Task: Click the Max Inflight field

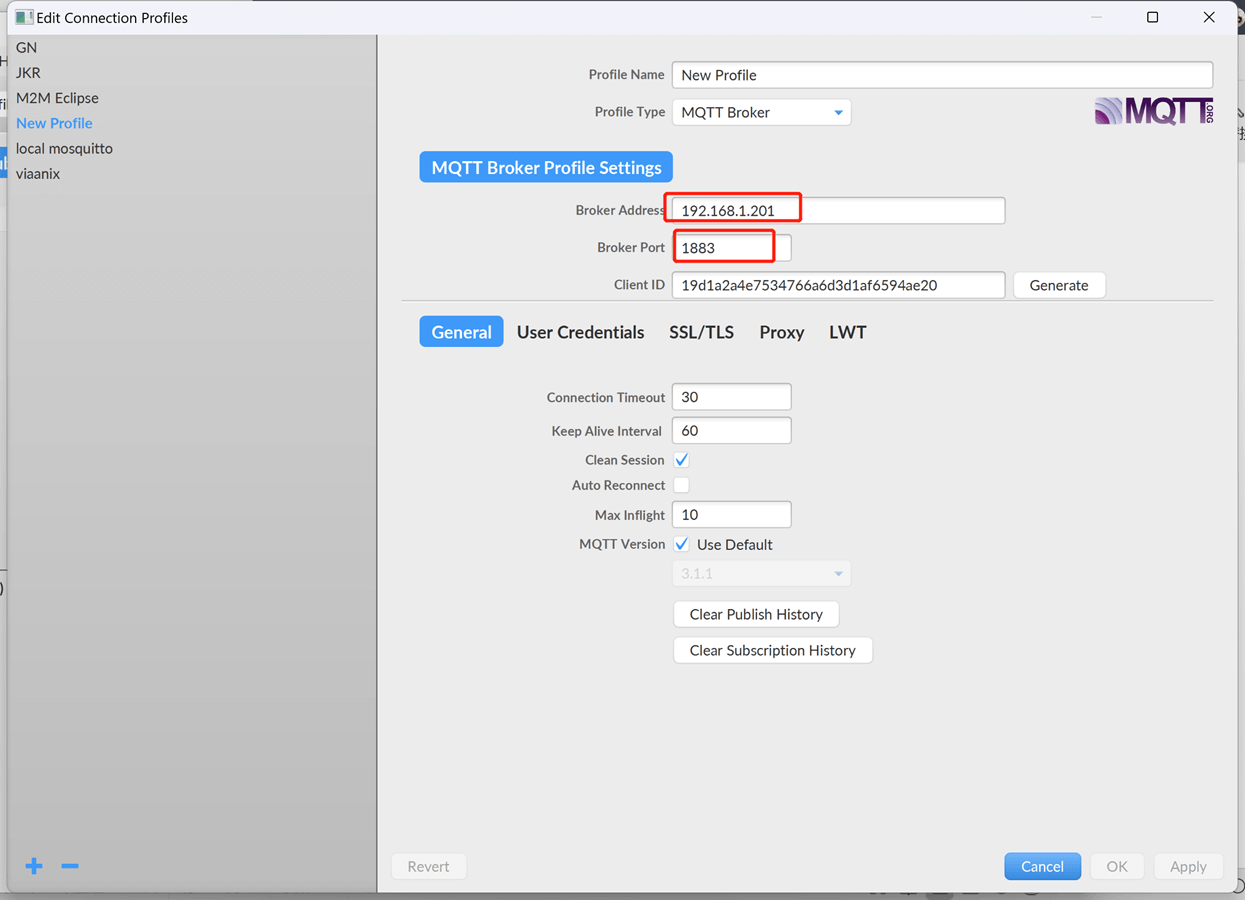Action: 731,514
